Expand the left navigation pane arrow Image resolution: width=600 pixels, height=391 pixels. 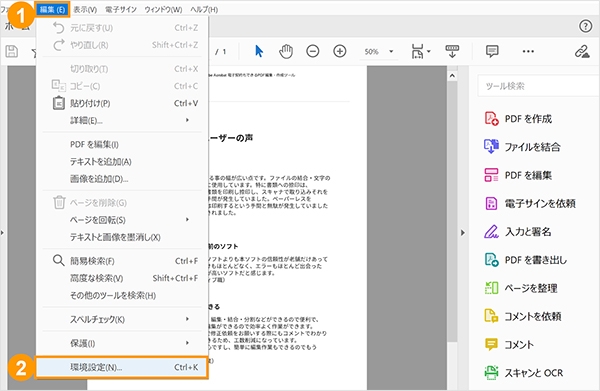(x=2, y=232)
